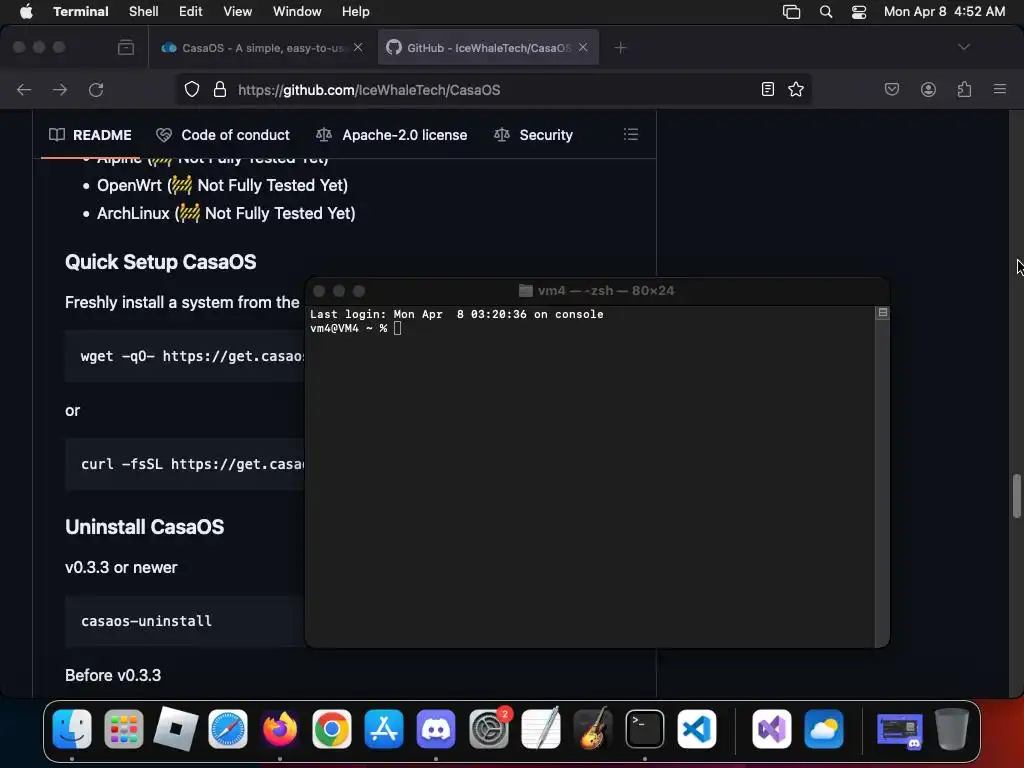
Task: Click the Terminal window title bar
Action: click(x=597, y=291)
